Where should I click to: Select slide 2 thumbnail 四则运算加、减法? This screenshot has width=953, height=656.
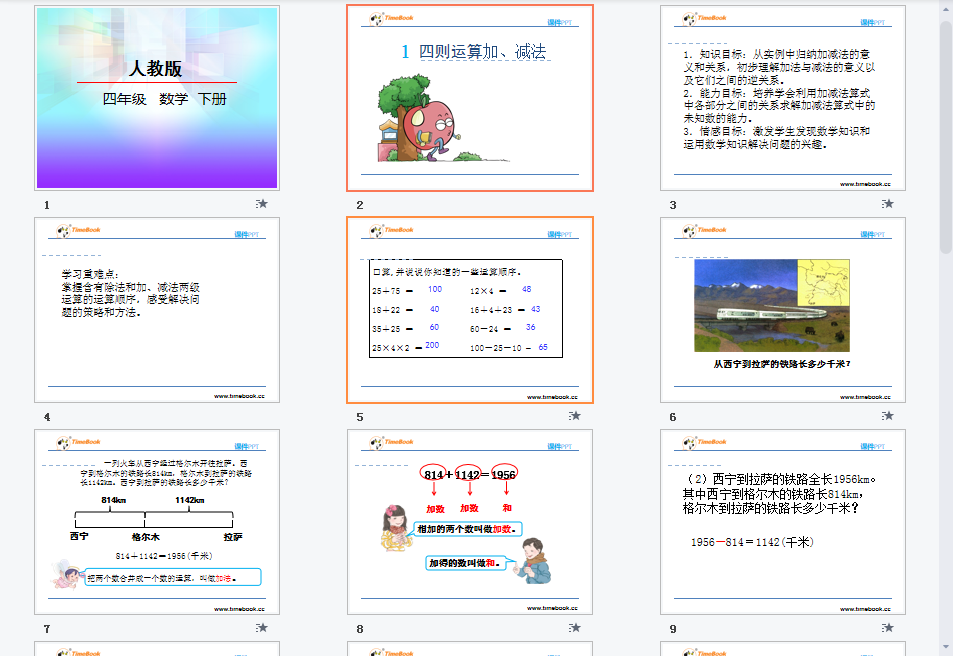pyautogui.click(x=470, y=98)
